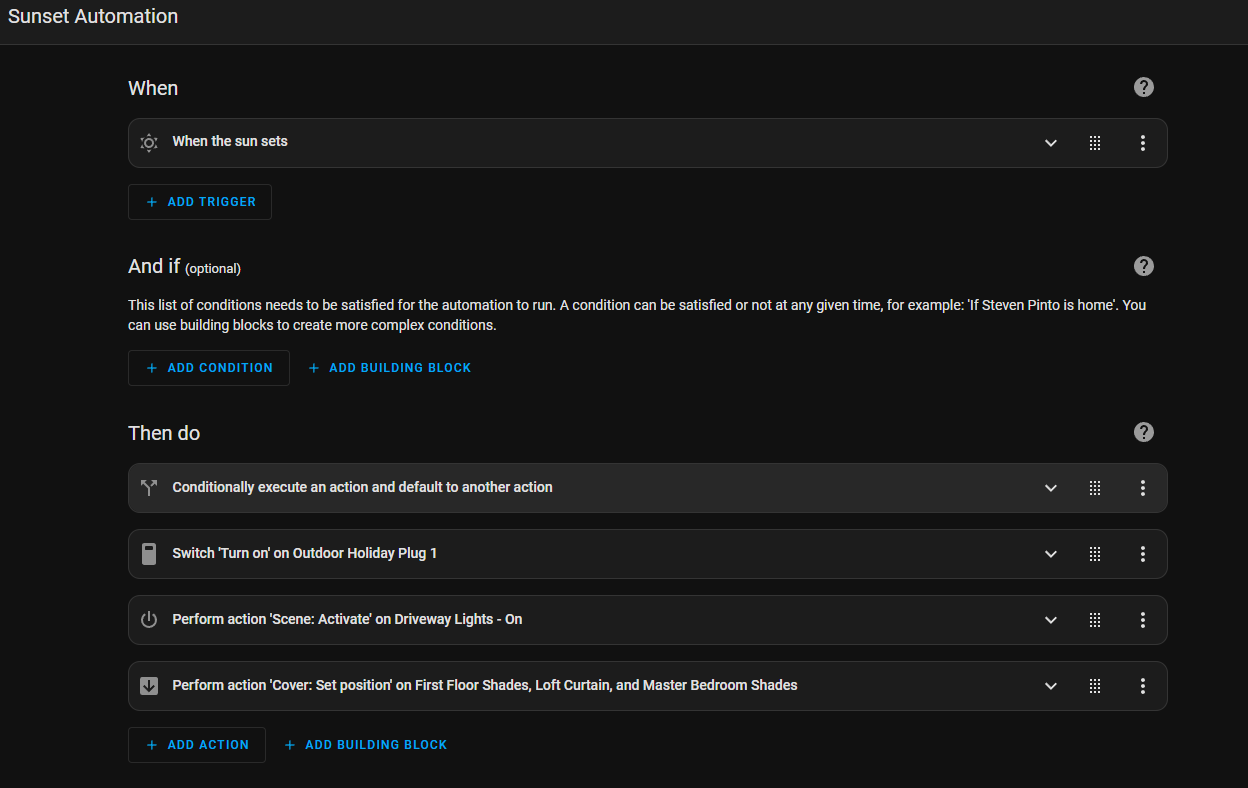Open help for the And if section
This screenshot has width=1248, height=788.
(1144, 266)
